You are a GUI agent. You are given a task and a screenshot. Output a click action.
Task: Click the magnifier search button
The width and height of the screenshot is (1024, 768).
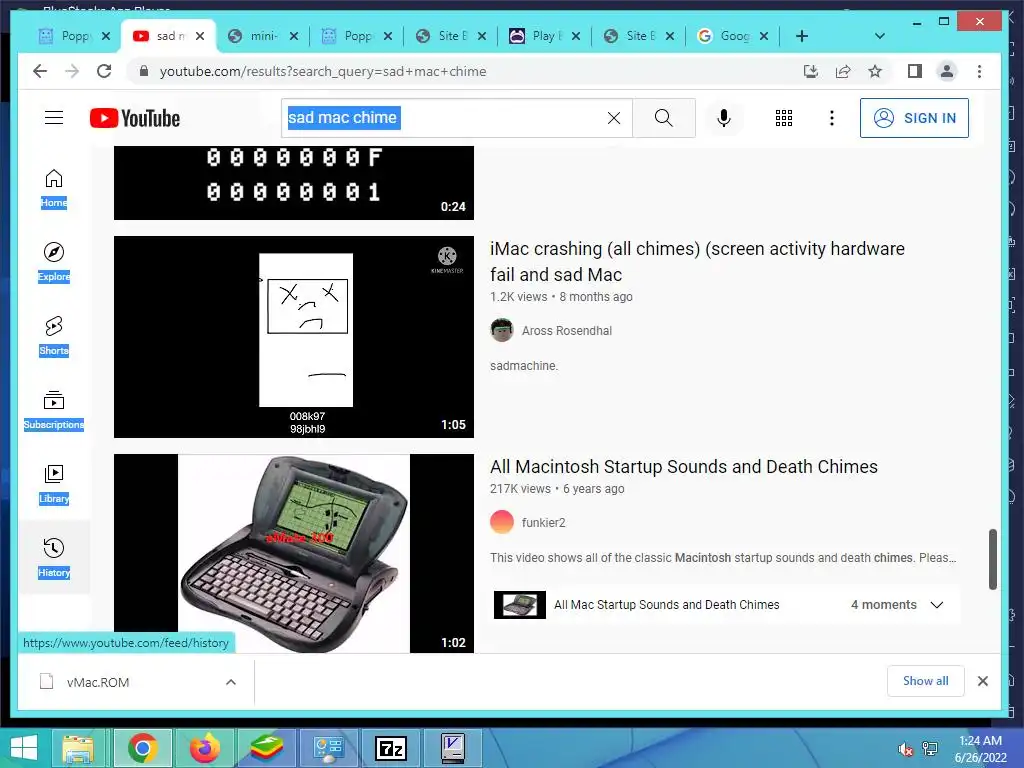click(664, 118)
